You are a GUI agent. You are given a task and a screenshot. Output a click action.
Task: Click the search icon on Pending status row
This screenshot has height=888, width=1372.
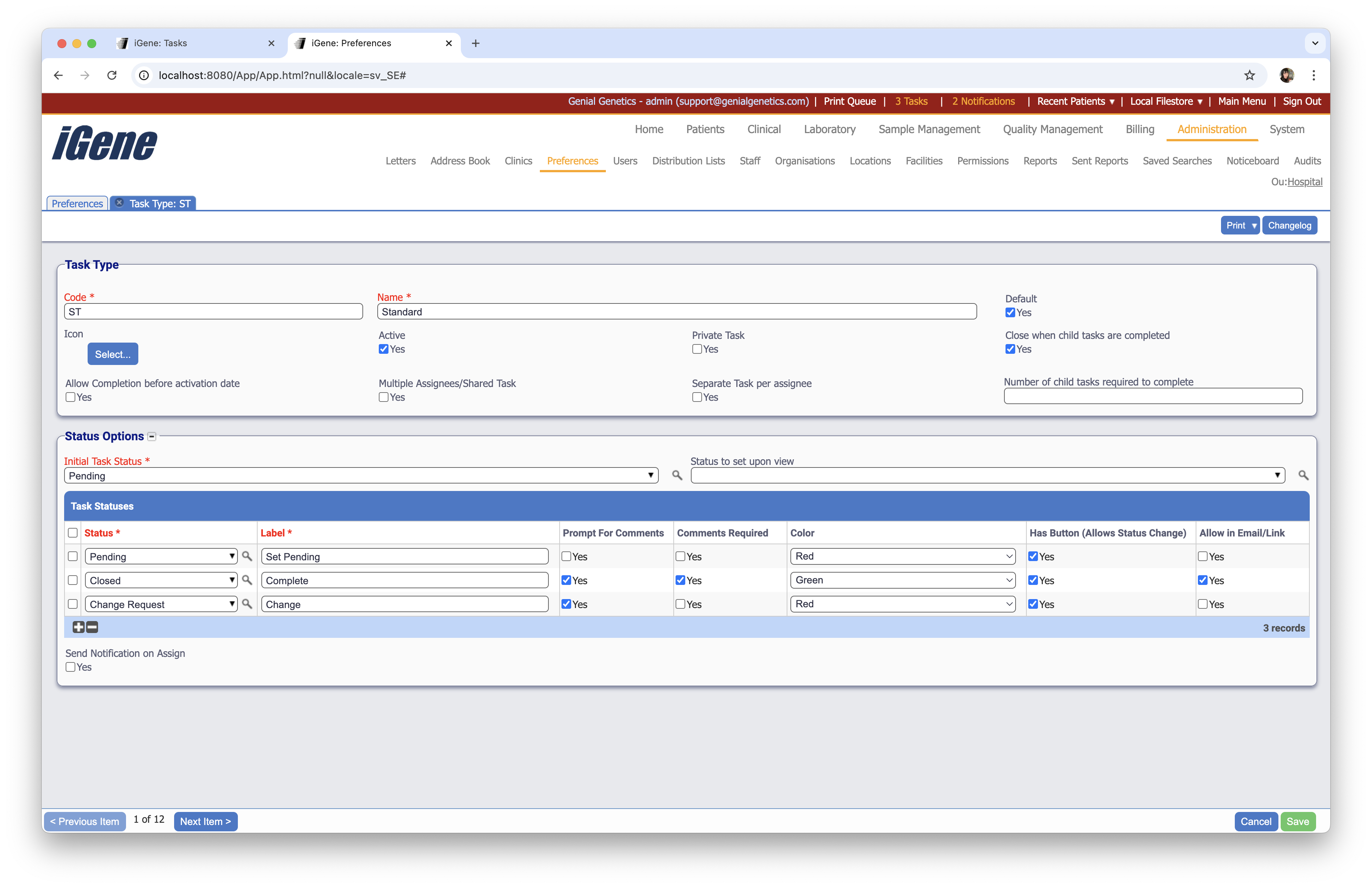tap(247, 556)
